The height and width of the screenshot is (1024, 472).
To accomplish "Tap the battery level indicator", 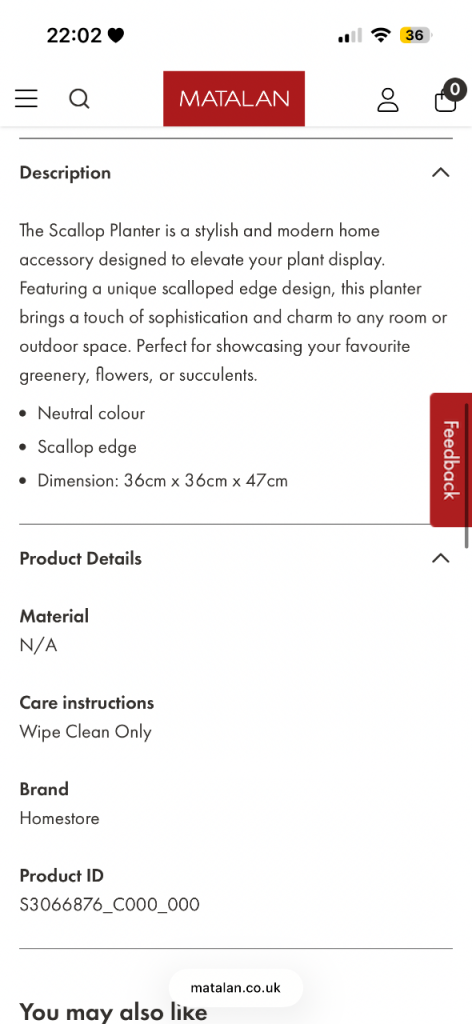I will pos(416,35).
